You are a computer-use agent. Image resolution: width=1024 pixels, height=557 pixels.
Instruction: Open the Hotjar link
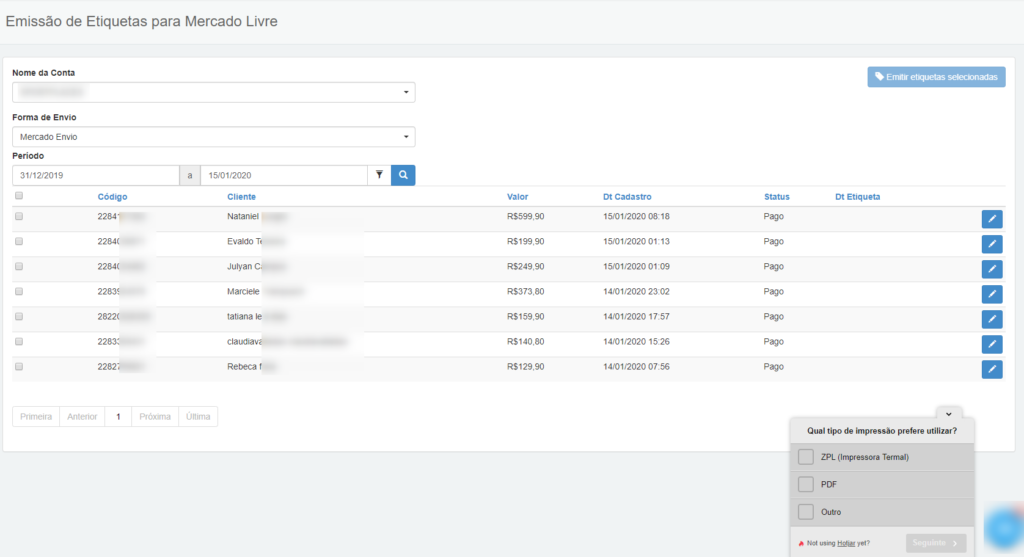846,543
